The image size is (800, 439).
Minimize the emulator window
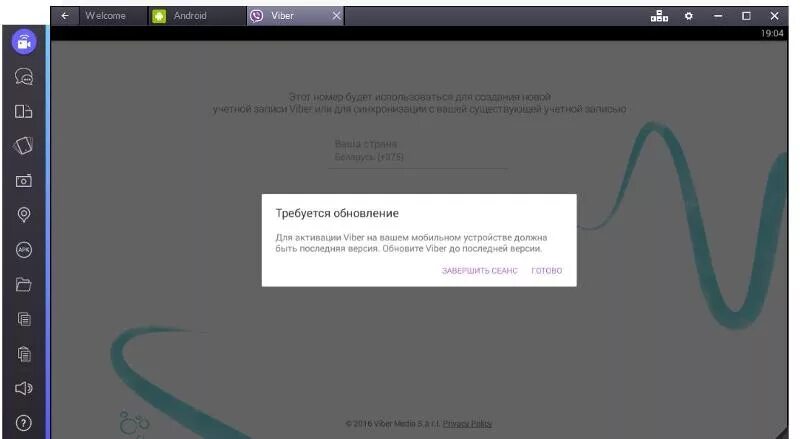[718, 16]
